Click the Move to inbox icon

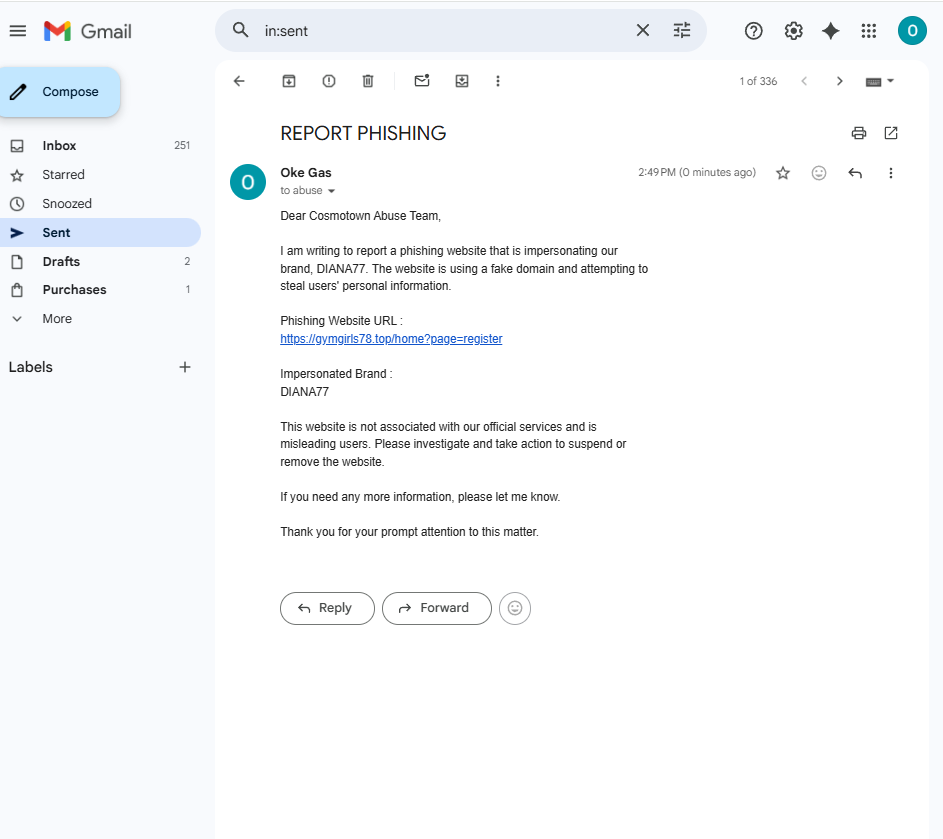coord(462,81)
